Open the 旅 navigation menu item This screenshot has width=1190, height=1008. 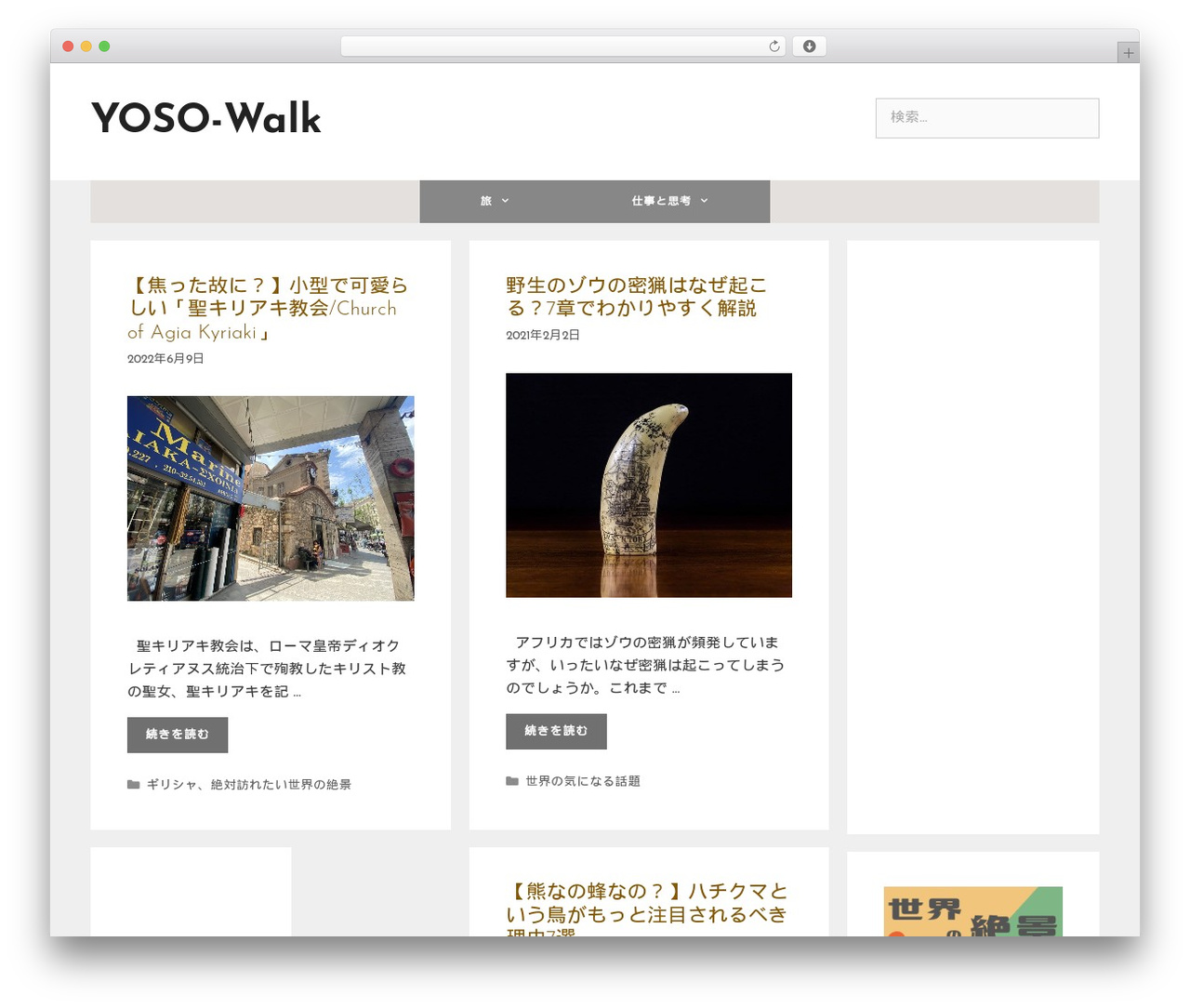495,201
